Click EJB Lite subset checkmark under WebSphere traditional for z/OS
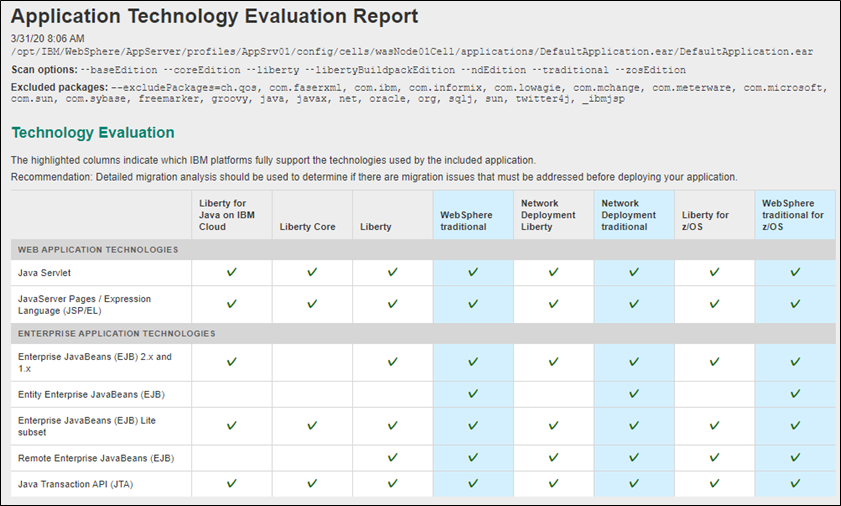The width and height of the screenshot is (841, 506). (794, 426)
